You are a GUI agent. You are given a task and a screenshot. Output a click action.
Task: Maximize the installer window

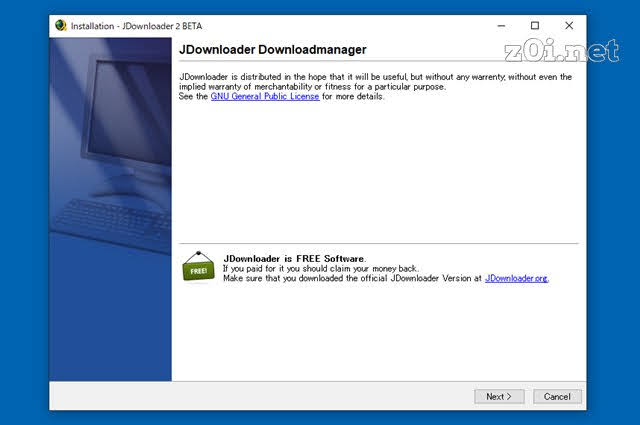(535, 26)
